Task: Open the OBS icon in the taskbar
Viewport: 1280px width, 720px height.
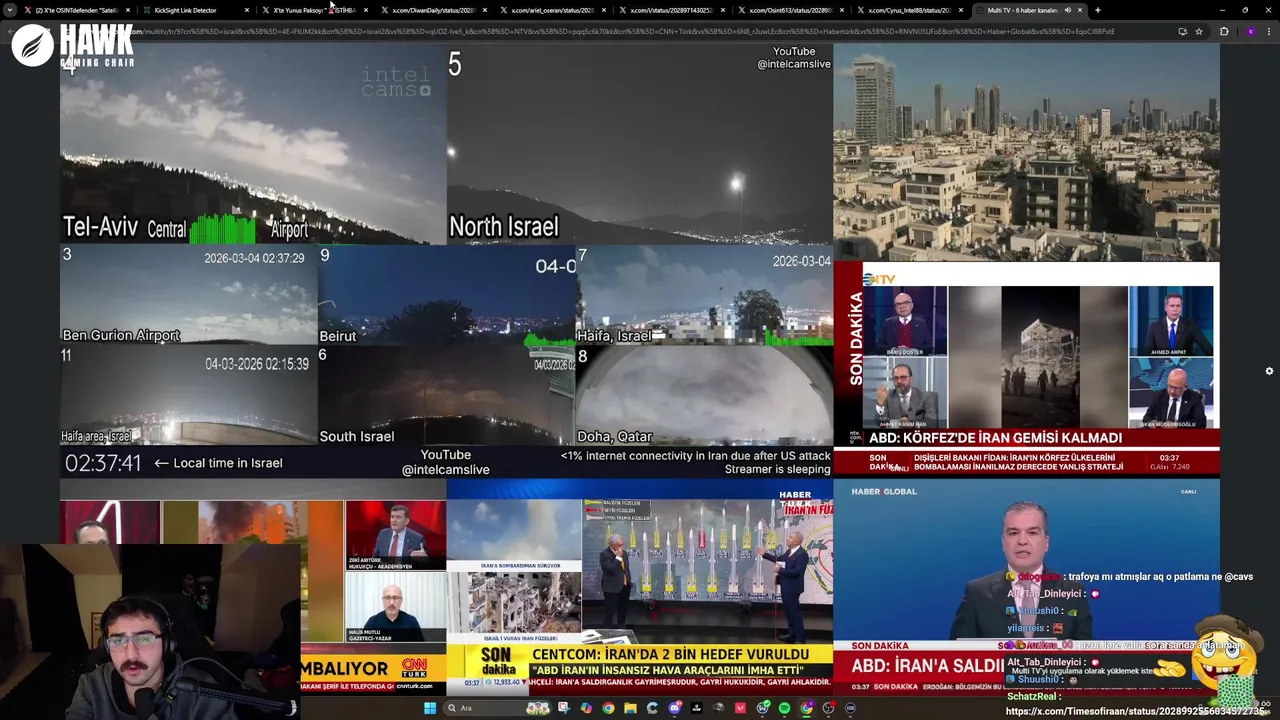Action: point(828,708)
